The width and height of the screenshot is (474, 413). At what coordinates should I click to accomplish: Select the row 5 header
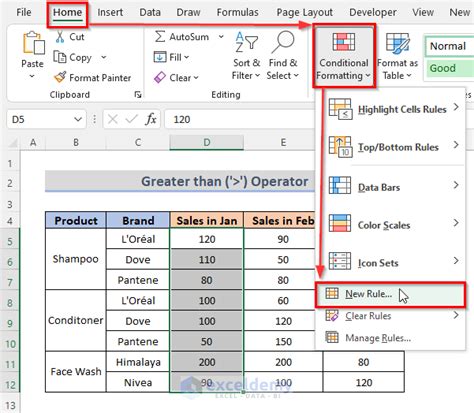[x=10, y=241]
